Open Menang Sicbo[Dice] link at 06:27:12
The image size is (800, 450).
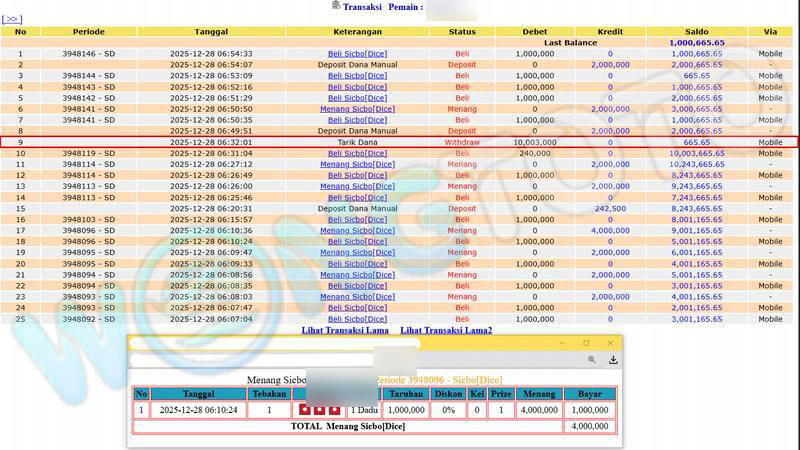tap(357, 164)
